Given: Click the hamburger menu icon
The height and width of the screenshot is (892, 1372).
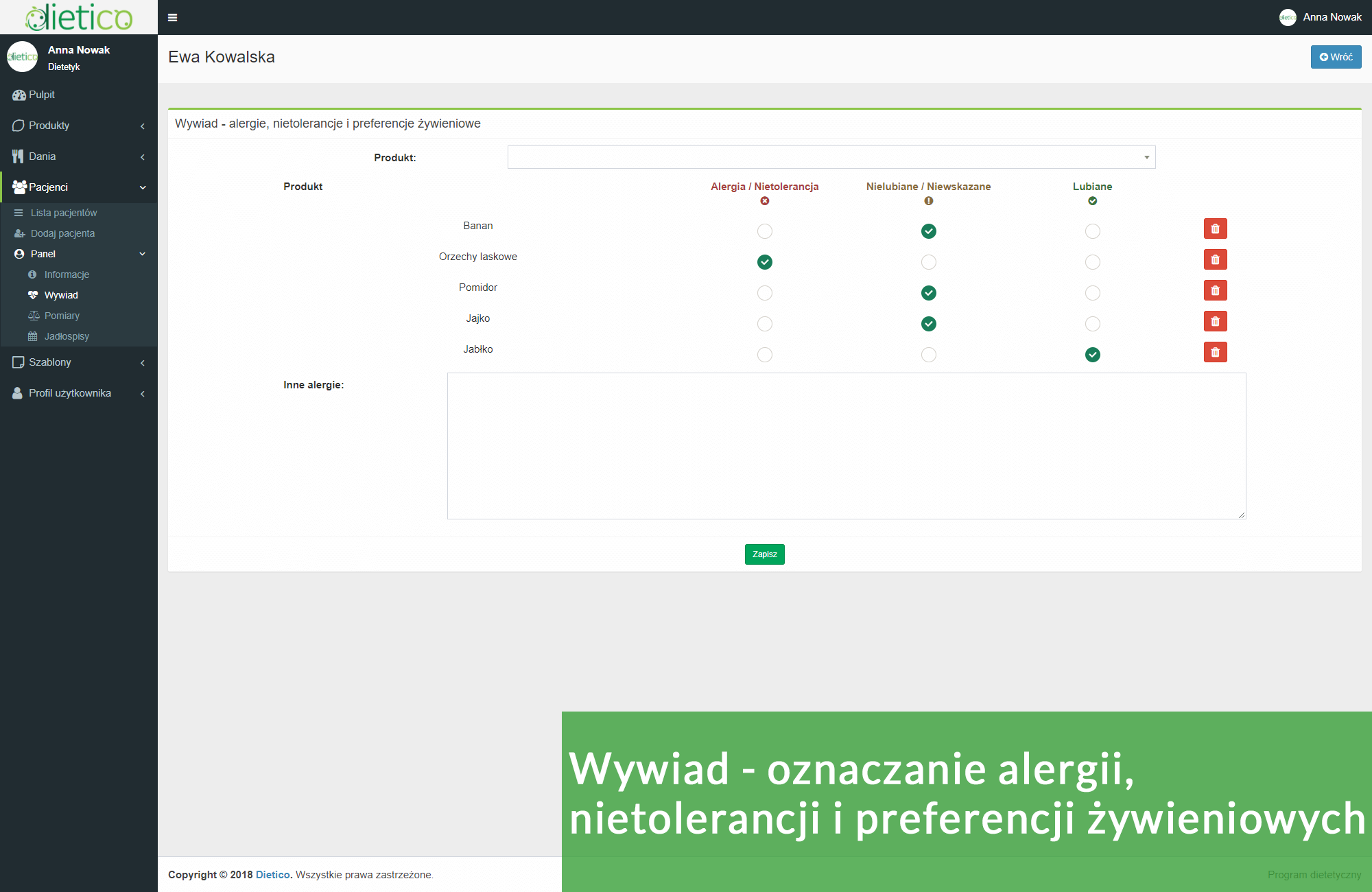Looking at the screenshot, I should (172, 16).
